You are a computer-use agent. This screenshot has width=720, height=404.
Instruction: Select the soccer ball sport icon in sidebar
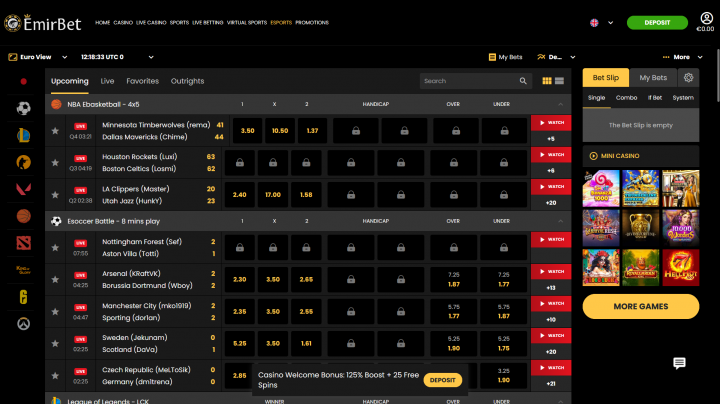[23, 108]
